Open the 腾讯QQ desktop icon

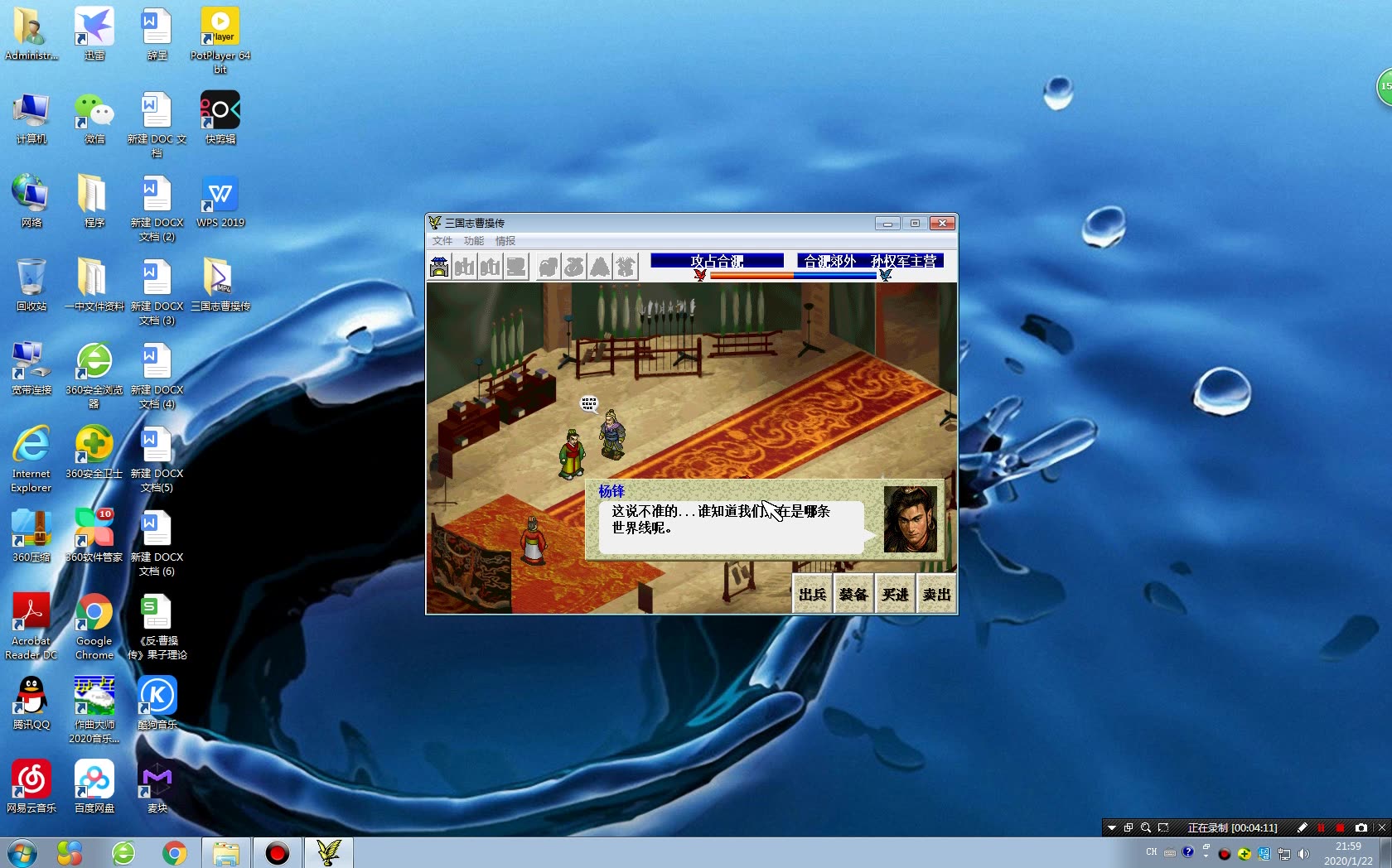click(x=31, y=703)
